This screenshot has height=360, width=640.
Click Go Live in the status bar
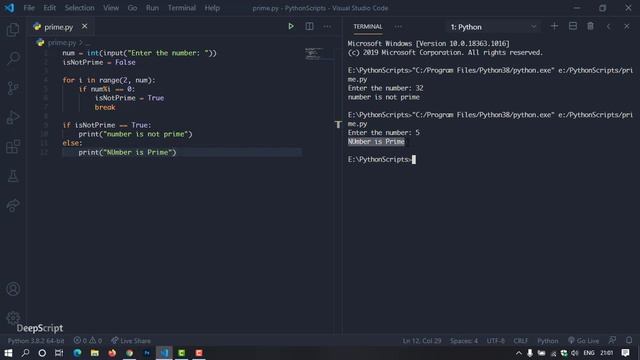584,340
